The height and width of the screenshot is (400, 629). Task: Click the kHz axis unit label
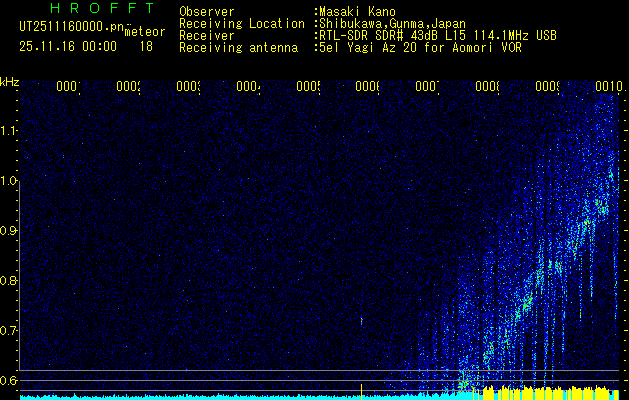pos(10,82)
